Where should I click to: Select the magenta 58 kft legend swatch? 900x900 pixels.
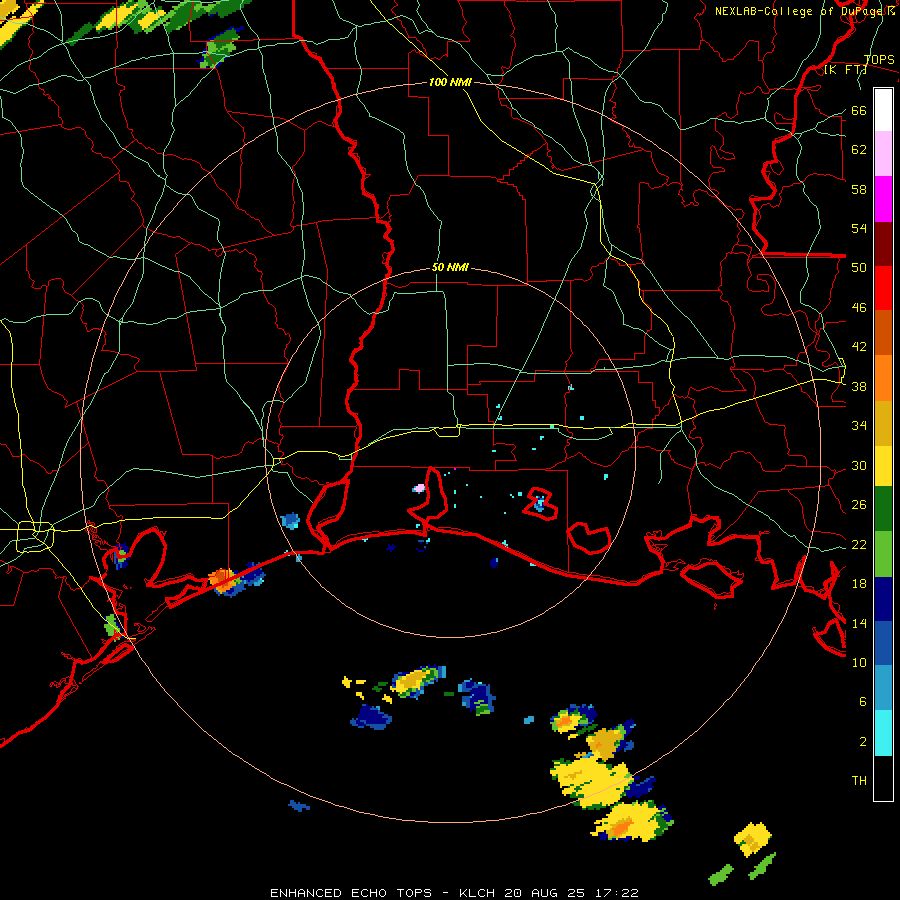(883, 199)
